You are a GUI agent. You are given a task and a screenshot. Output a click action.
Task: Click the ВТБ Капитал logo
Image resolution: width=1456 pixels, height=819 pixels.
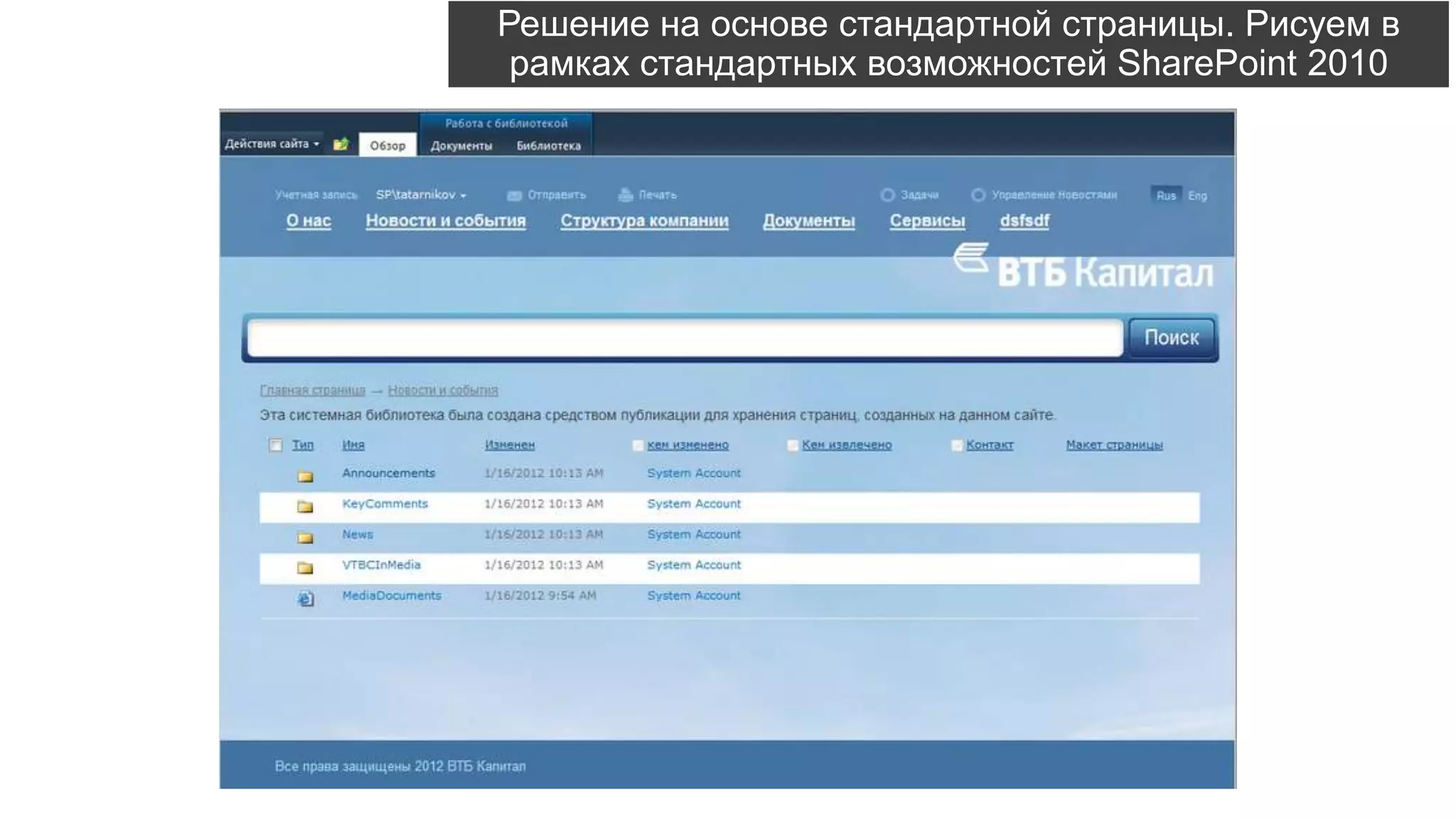(1083, 267)
